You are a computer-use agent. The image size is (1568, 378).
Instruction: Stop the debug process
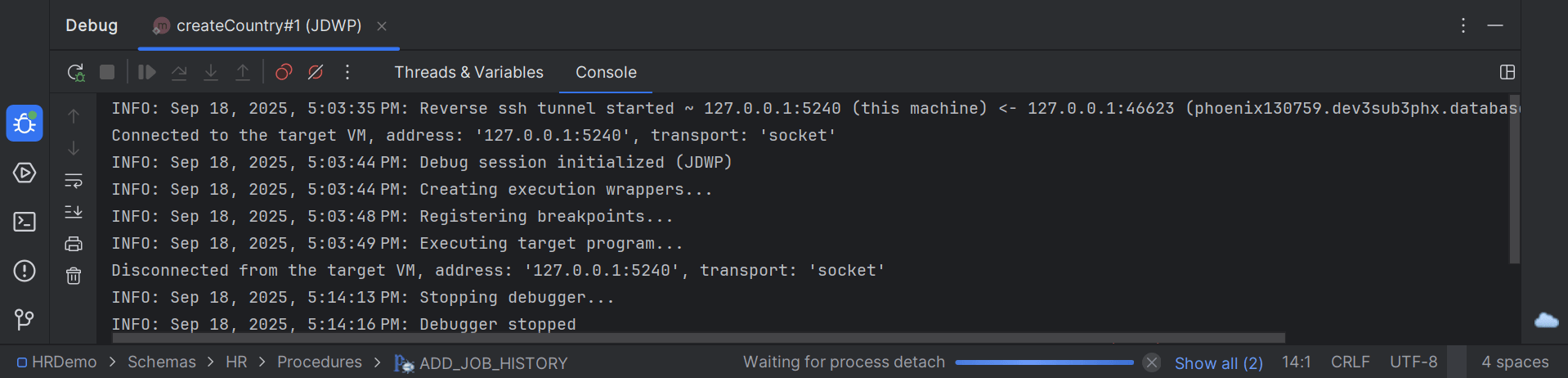[107, 72]
